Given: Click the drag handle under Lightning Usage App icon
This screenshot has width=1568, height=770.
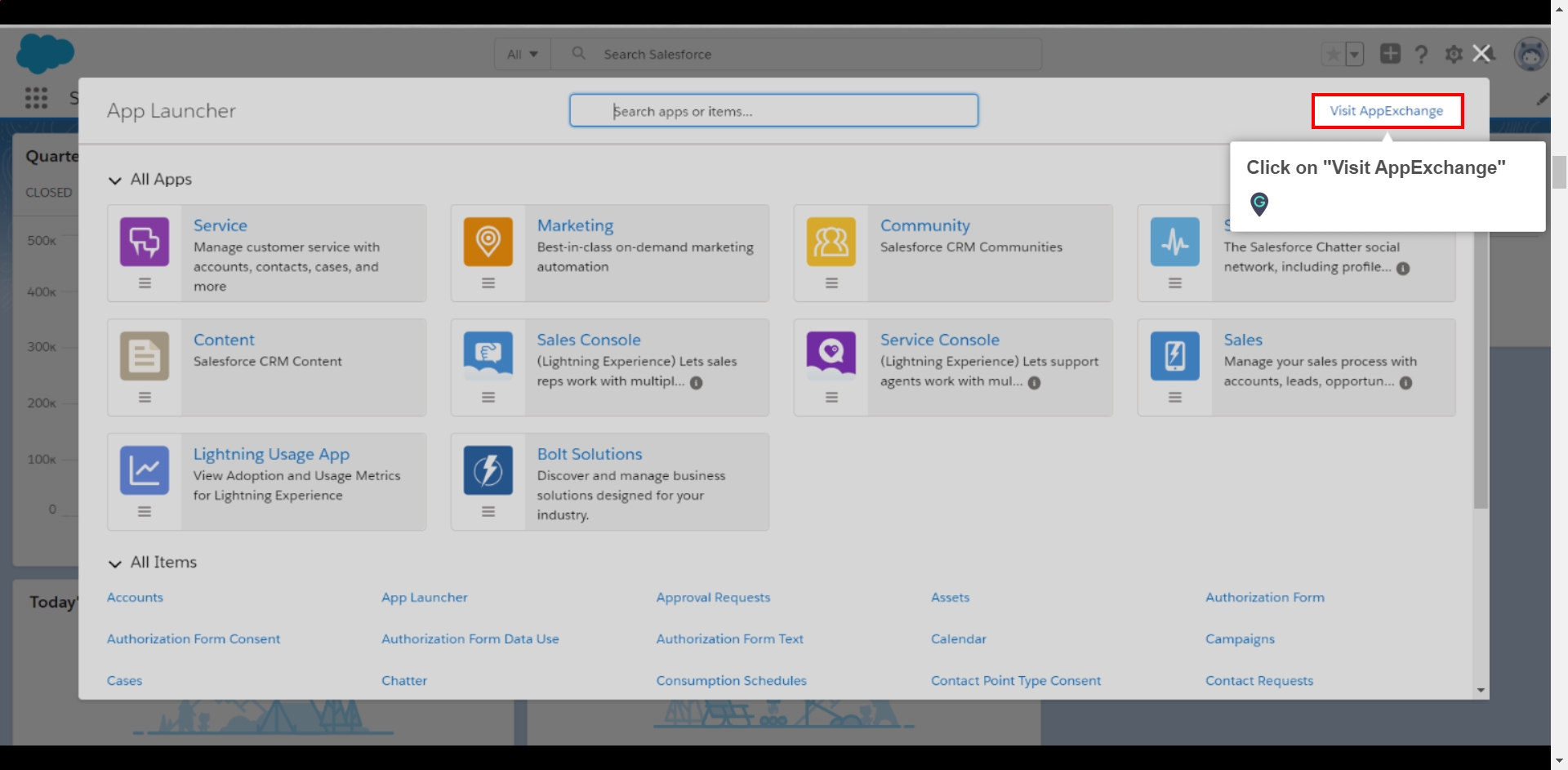Looking at the screenshot, I should pos(145,512).
